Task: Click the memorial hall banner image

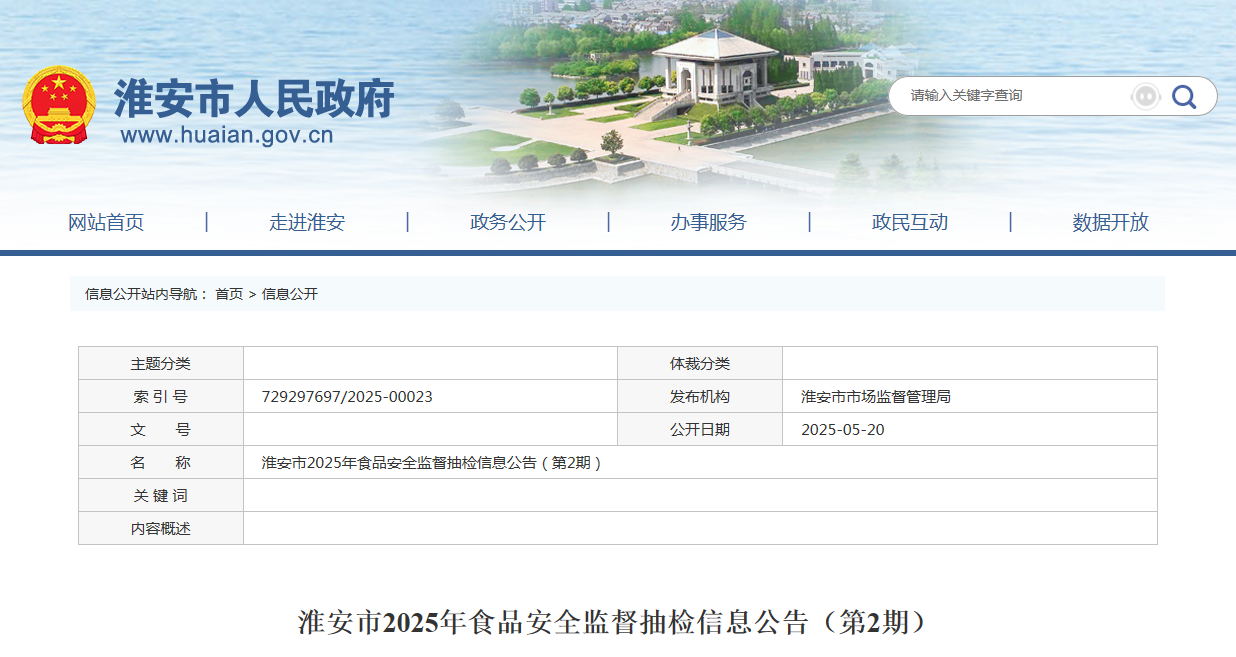Action: (x=715, y=70)
